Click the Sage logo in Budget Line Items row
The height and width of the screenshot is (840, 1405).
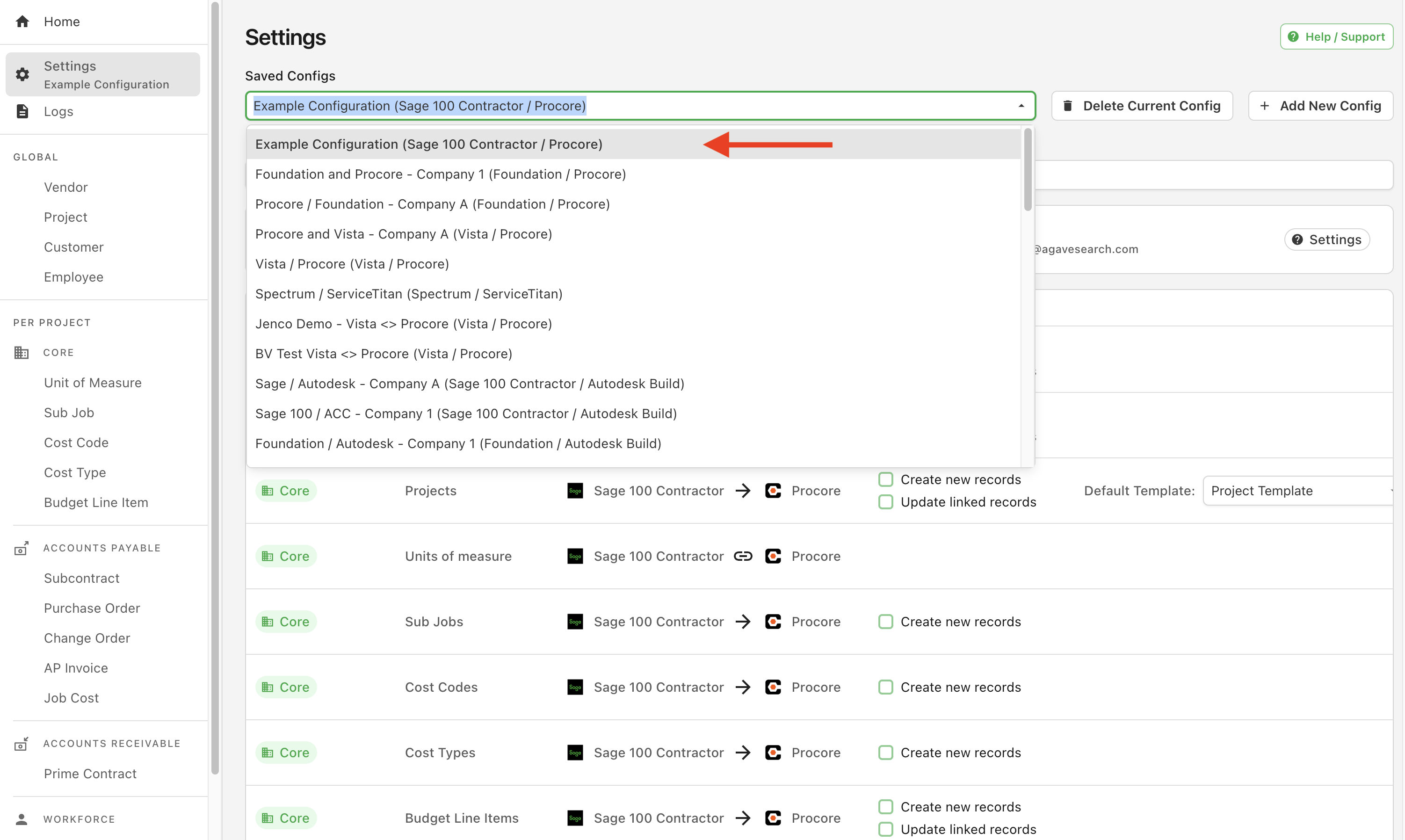575,818
